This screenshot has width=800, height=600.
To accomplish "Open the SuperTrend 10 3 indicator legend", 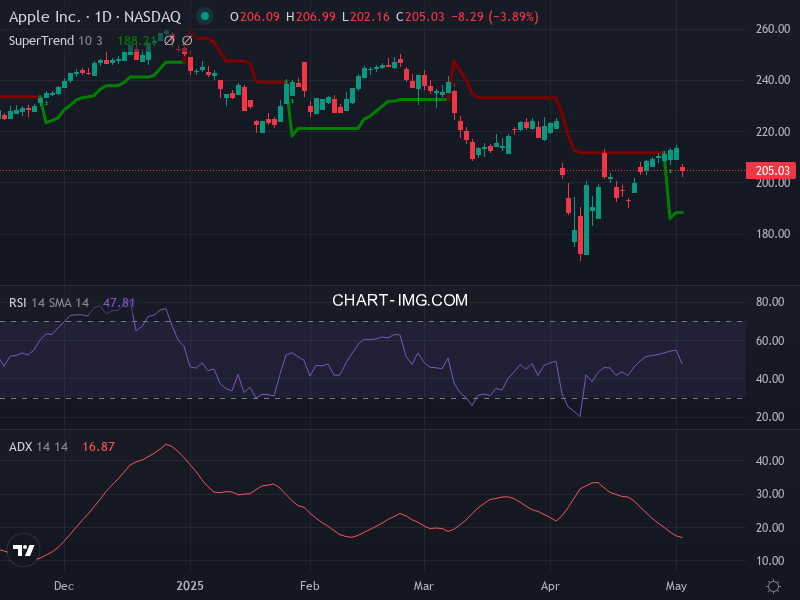I will [56, 40].
